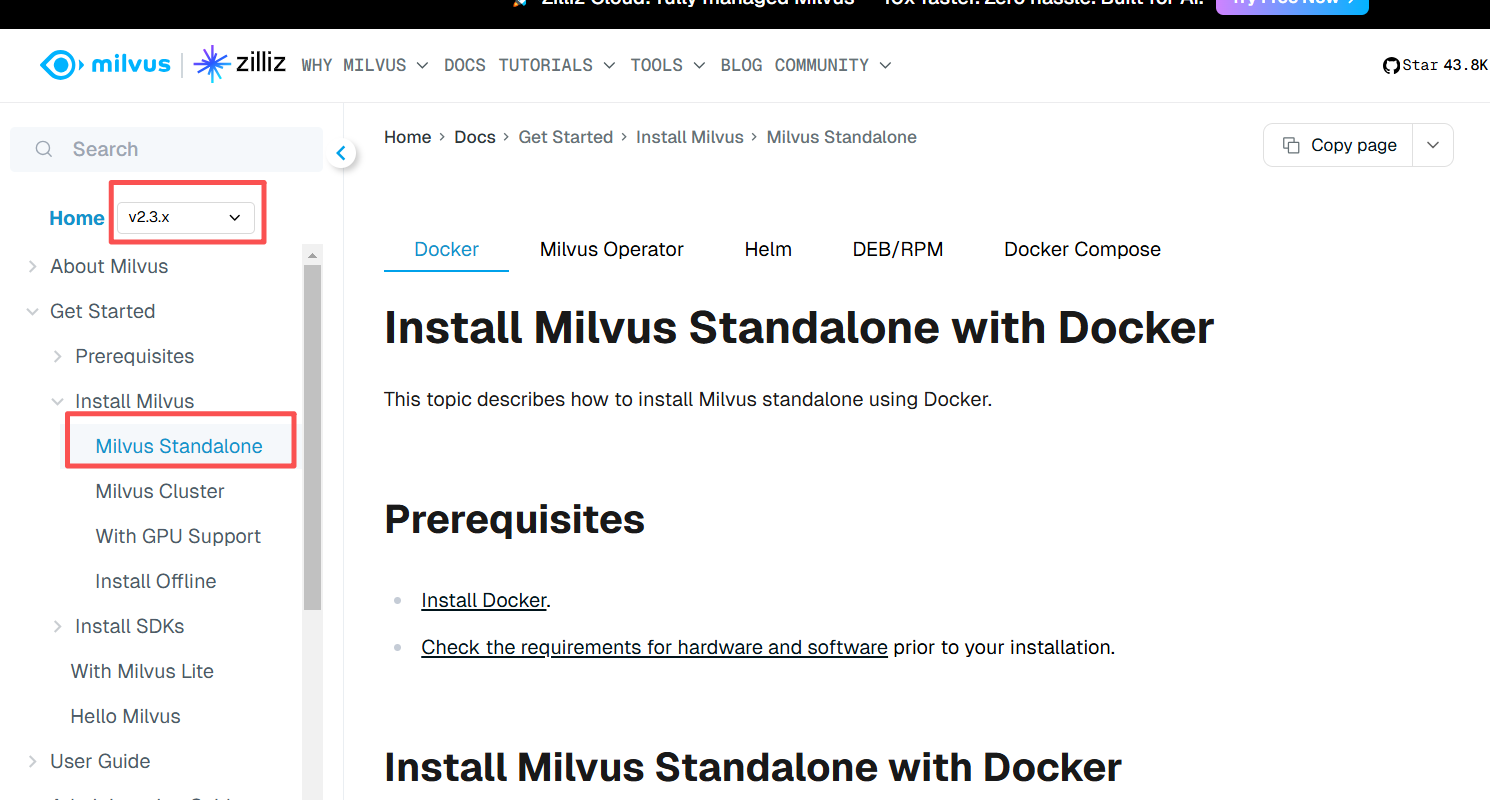Collapse the Get Started section

[33, 311]
